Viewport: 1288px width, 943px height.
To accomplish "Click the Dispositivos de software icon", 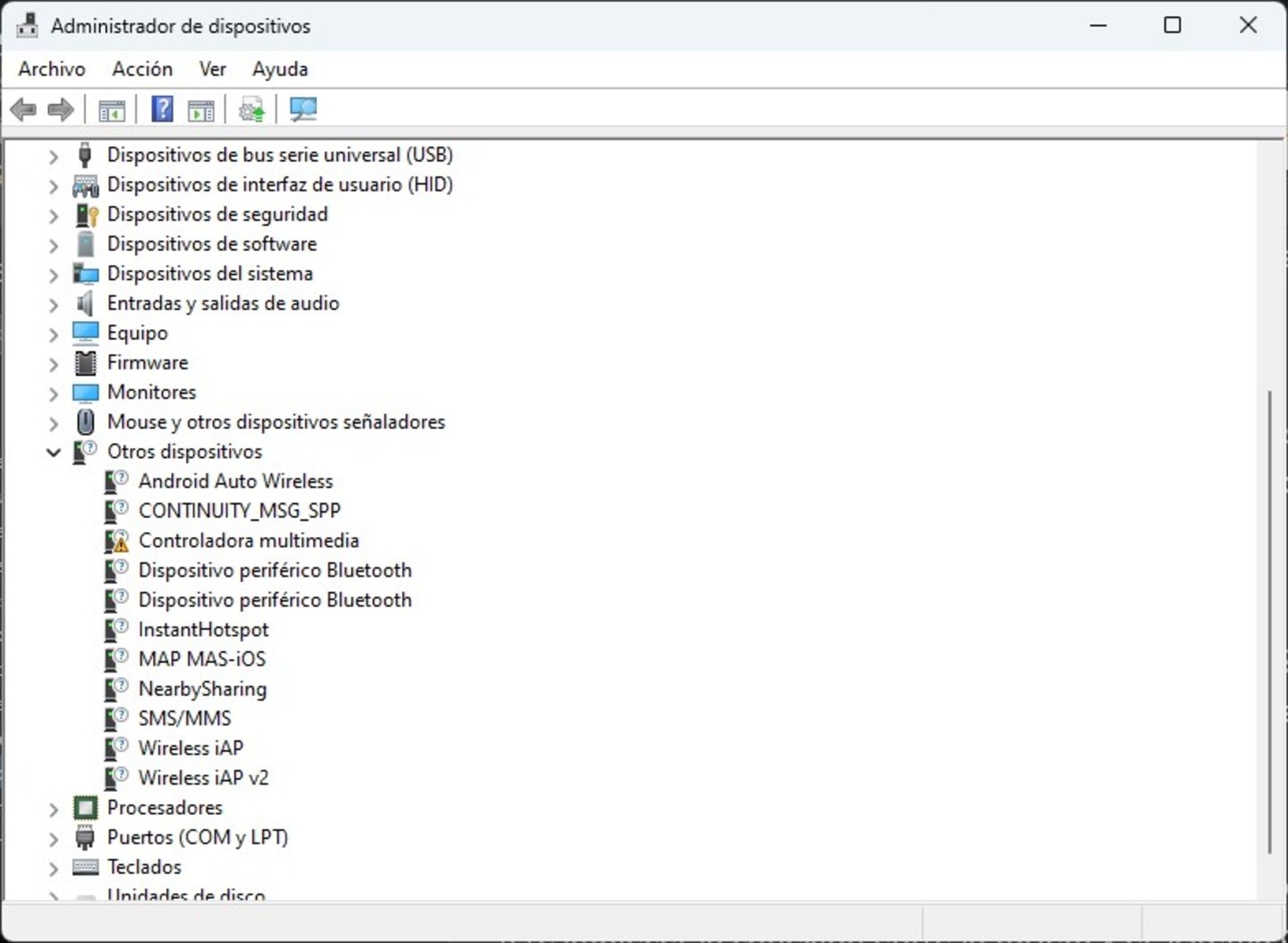I will click(85, 244).
